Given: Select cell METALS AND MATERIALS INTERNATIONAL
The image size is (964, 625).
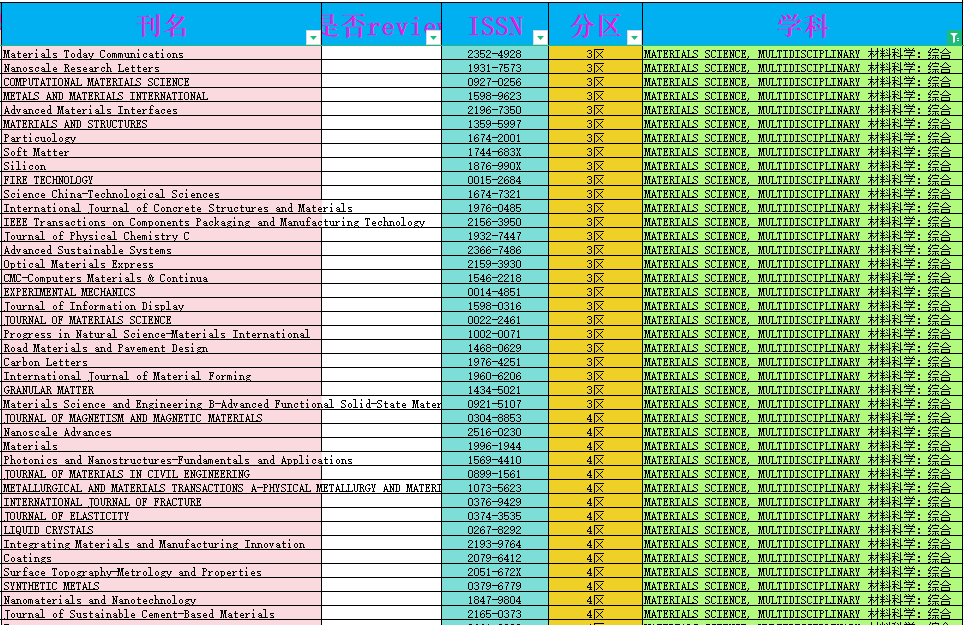Looking at the screenshot, I should (161, 96).
